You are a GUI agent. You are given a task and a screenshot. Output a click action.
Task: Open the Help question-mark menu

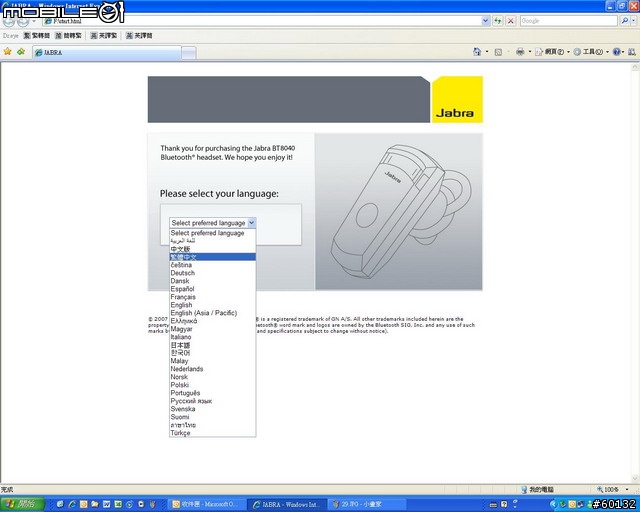click(618, 52)
